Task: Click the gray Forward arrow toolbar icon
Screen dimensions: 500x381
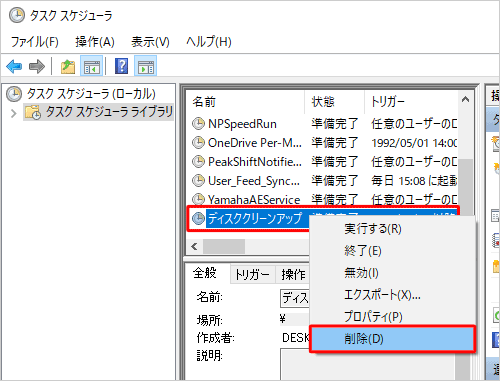Action: 37,67
